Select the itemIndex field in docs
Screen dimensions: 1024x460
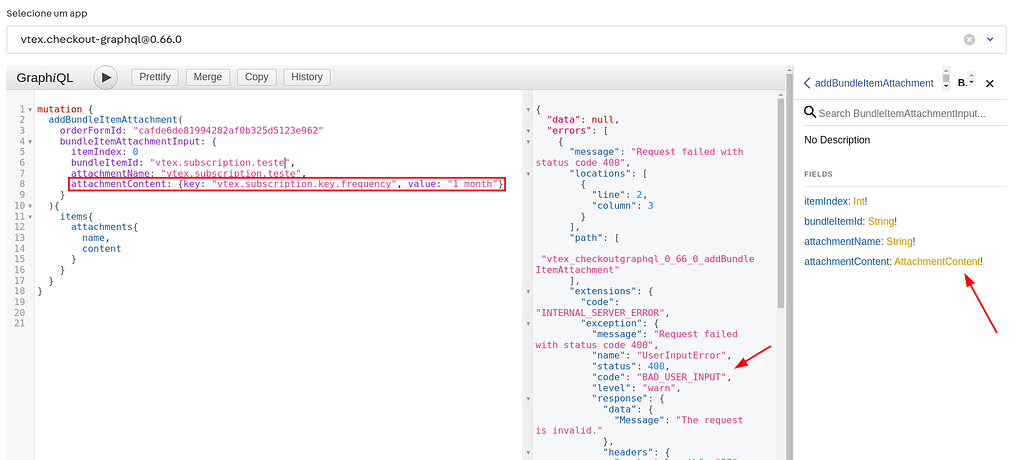coord(827,202)
